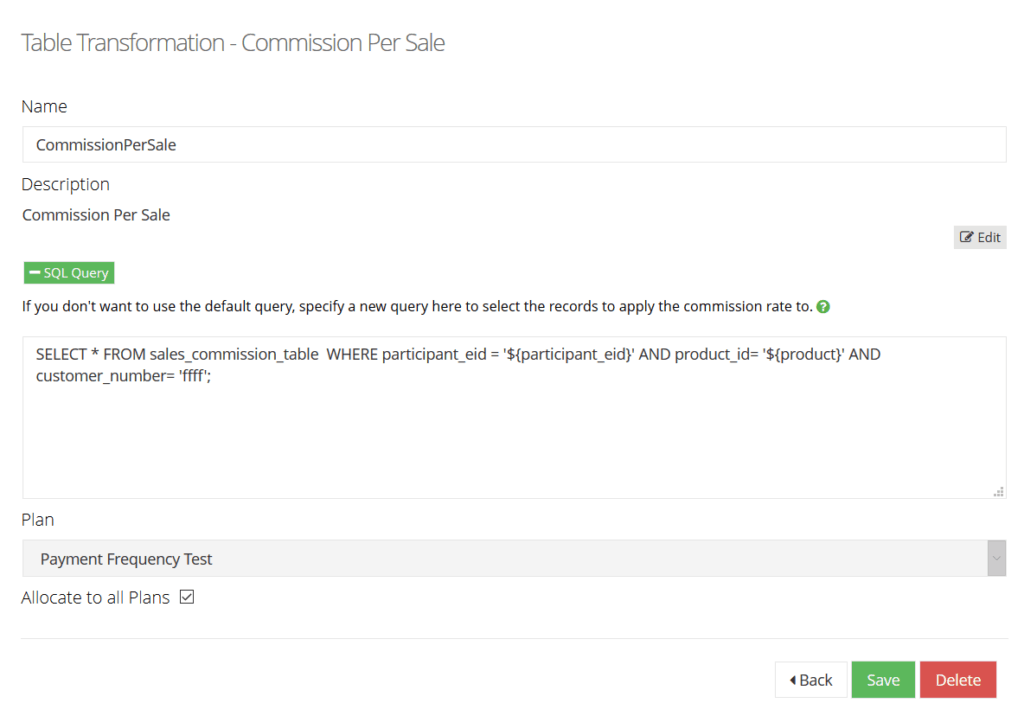Edit the description

pyautogui.click(x=980, y=237)
